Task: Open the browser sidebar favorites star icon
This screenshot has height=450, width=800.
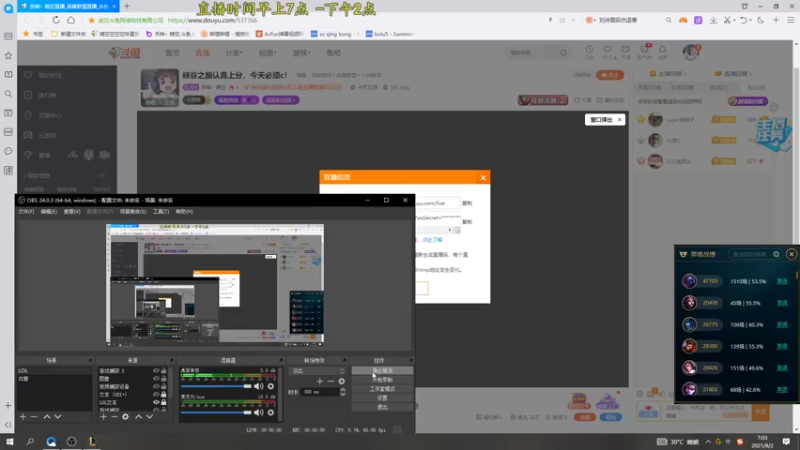Action: click(8, 55)
